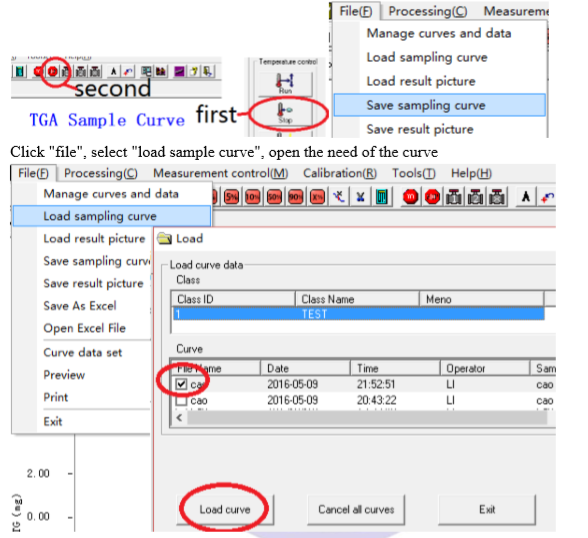Image resolution: width=588 pixels, height=538 pixels.
Task: Click the 50% toolbar icon
Action: click(x=274, y=197)
